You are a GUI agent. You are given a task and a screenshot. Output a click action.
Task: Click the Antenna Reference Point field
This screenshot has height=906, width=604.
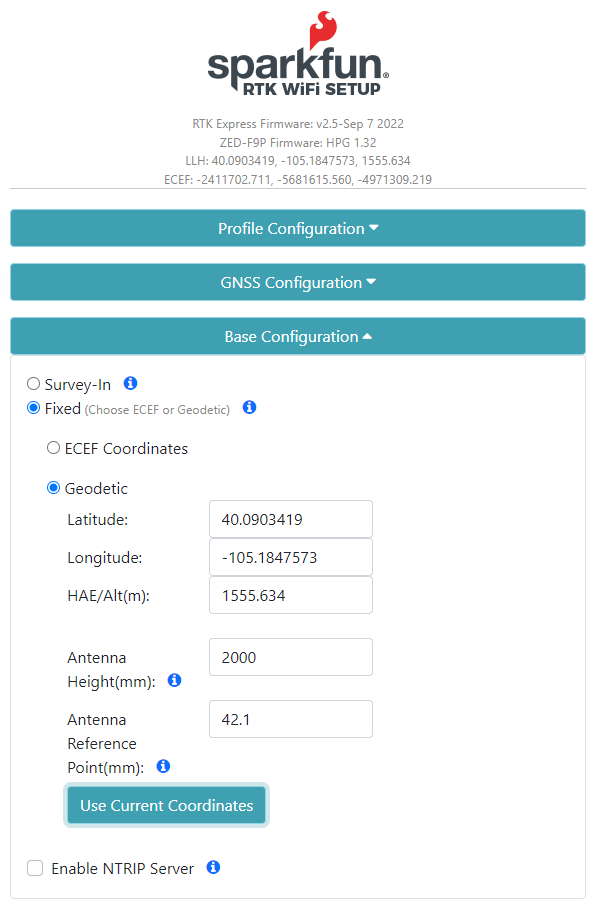[290, 719]
